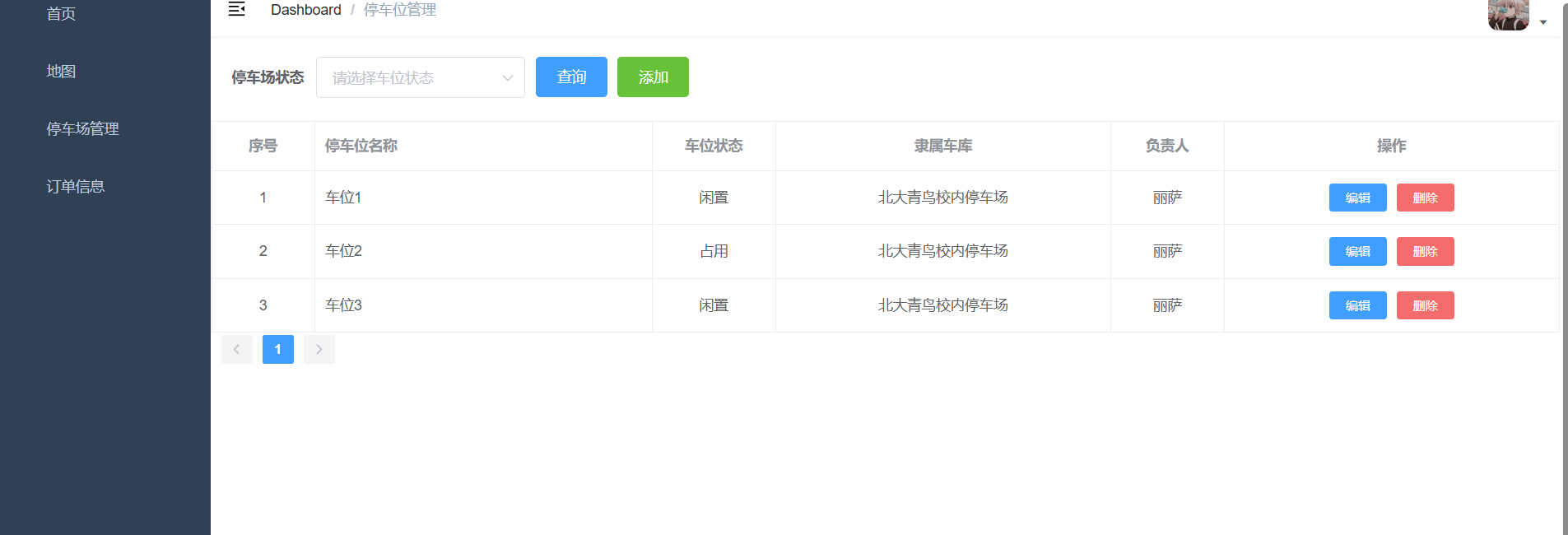
Task: Edit the 车位2 row
Action: (1357, 251)
